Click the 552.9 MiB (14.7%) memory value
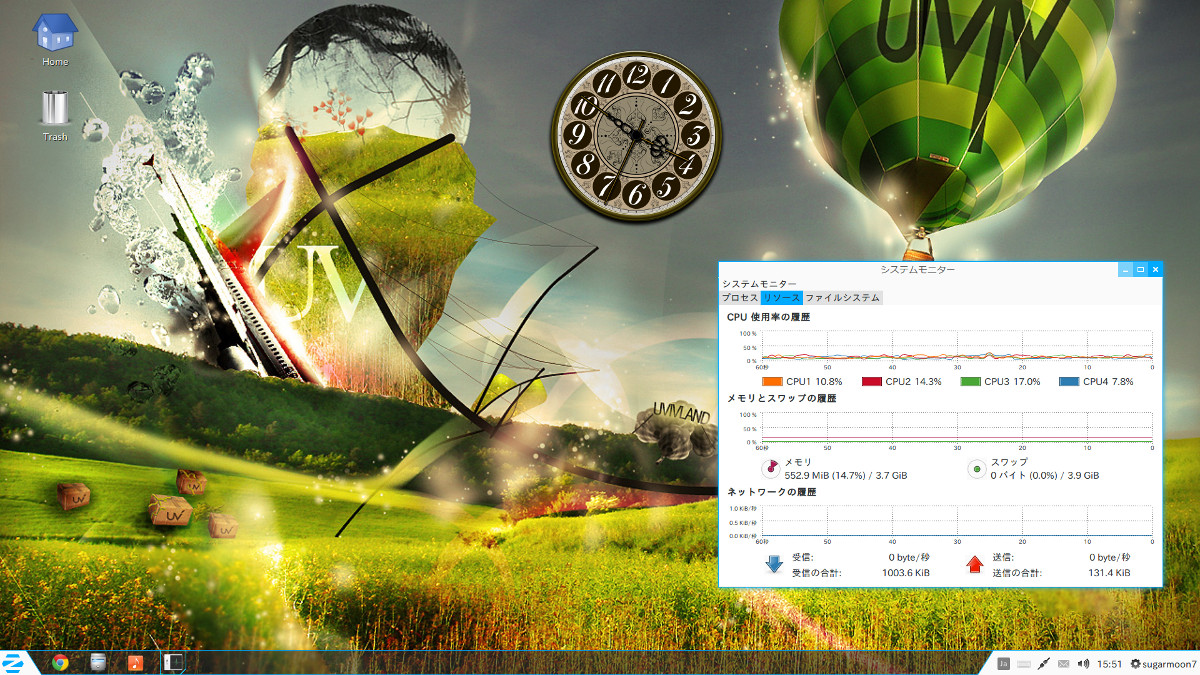The image size is (1200, 675). (846, 475)
